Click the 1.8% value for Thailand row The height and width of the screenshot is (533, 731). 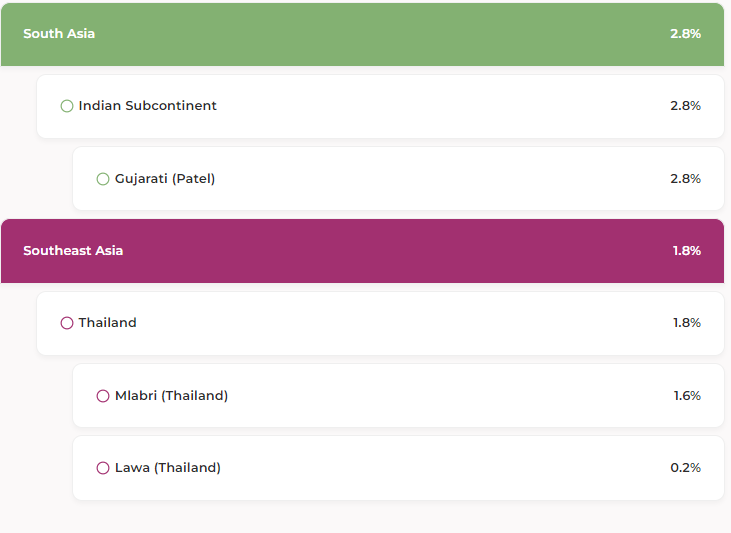686,323
